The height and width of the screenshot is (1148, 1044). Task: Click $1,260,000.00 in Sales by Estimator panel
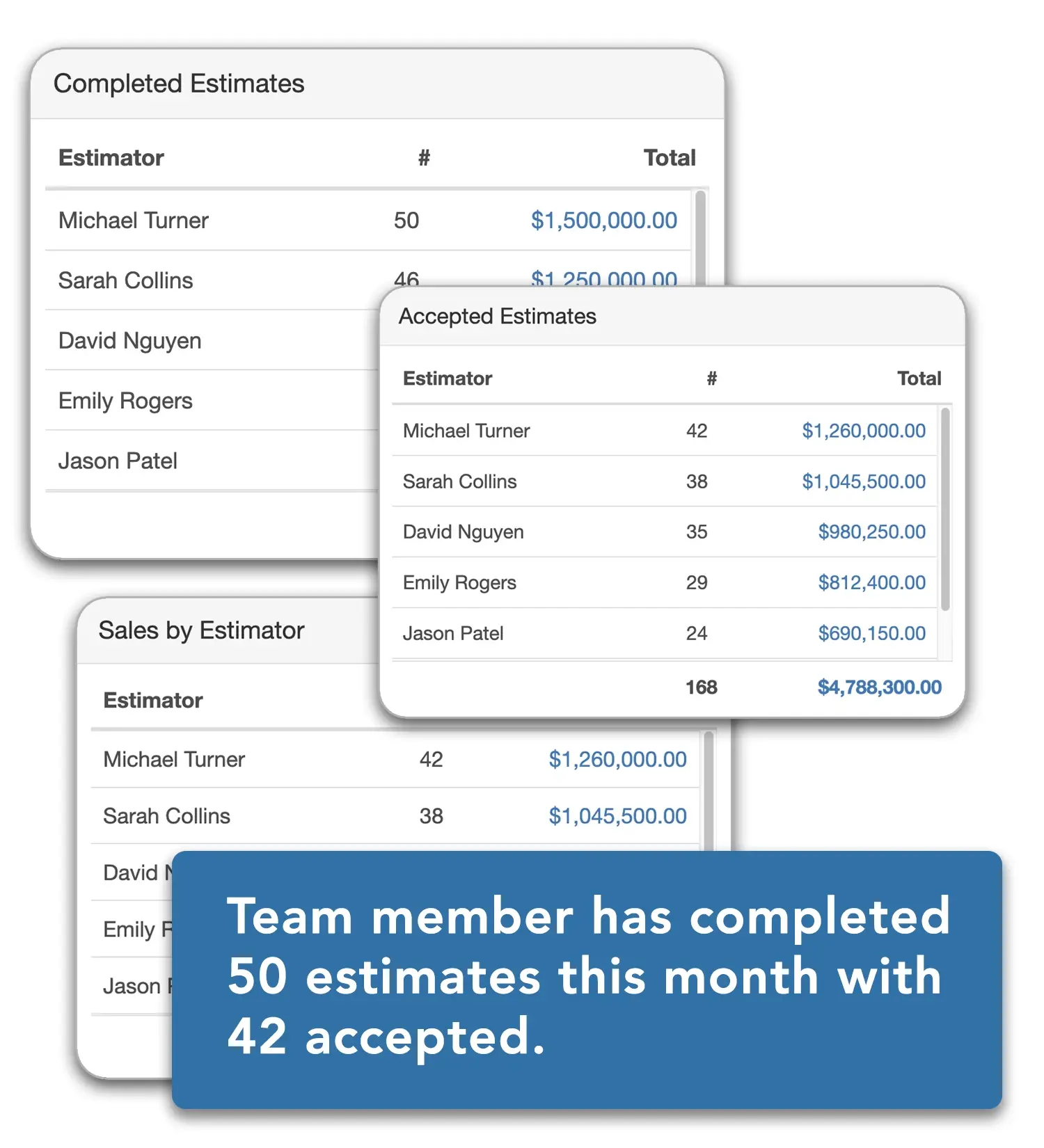pyautogui.click(x=617, y=759)
